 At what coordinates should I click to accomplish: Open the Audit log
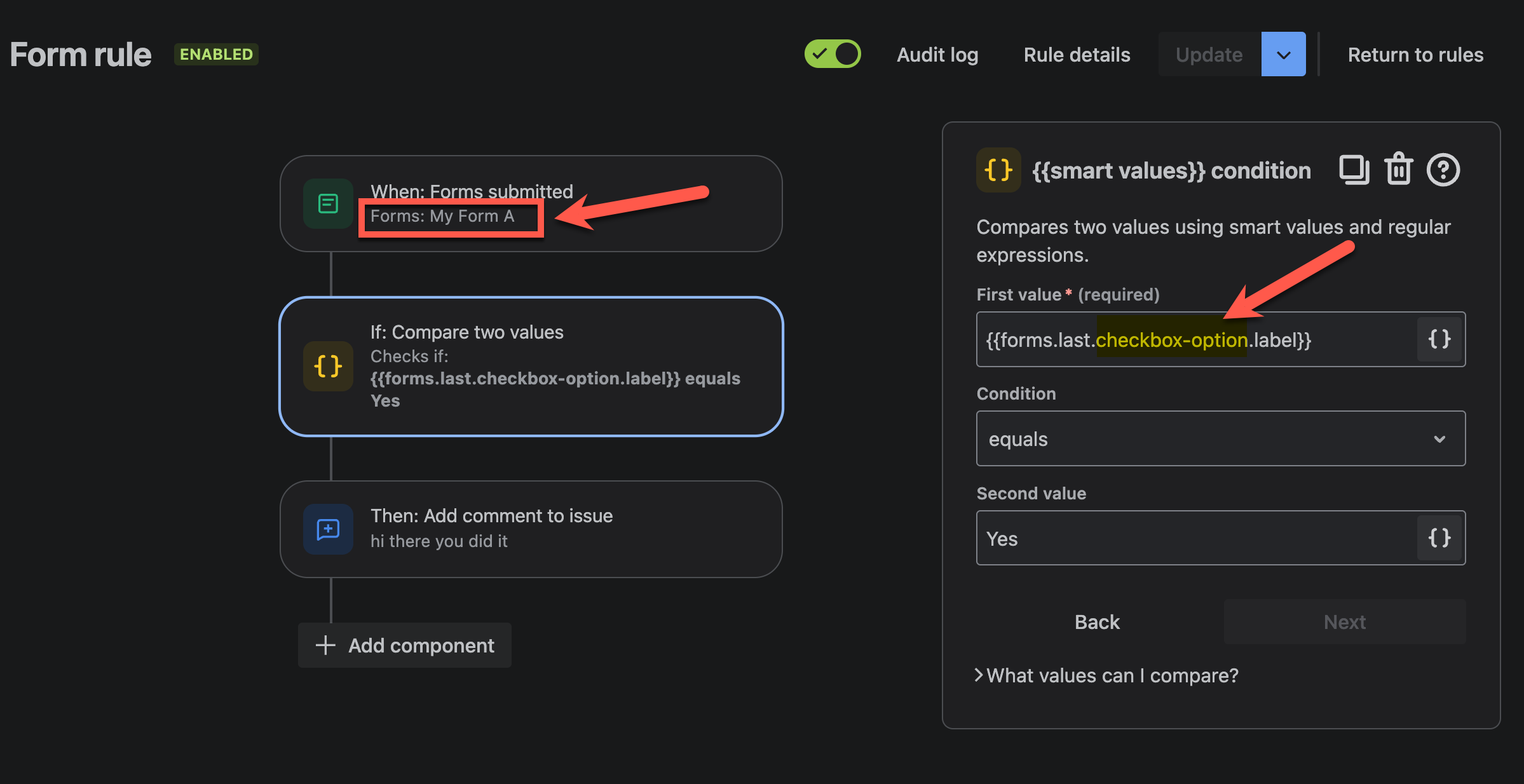pos(937,55)
